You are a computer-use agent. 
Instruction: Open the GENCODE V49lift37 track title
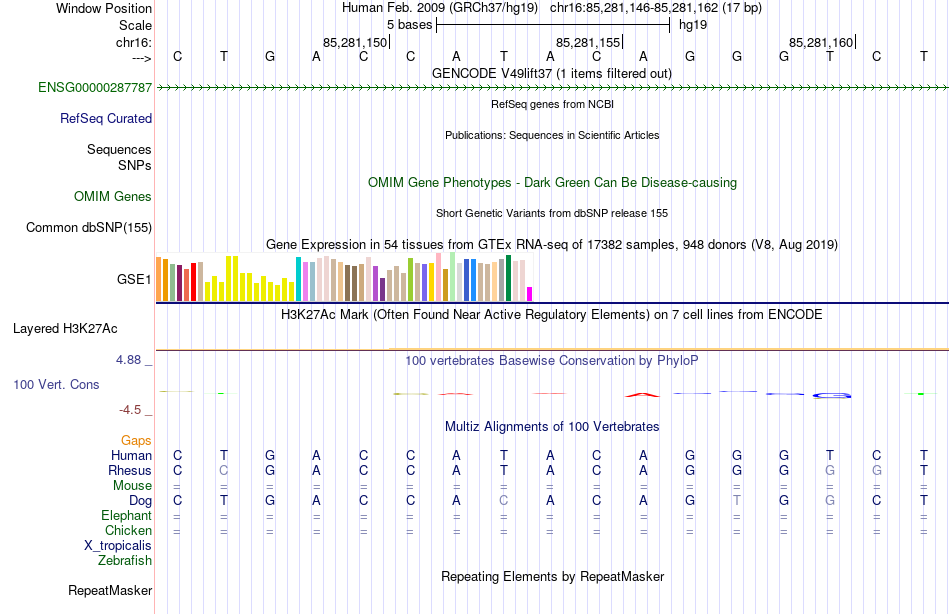(552, 73)
